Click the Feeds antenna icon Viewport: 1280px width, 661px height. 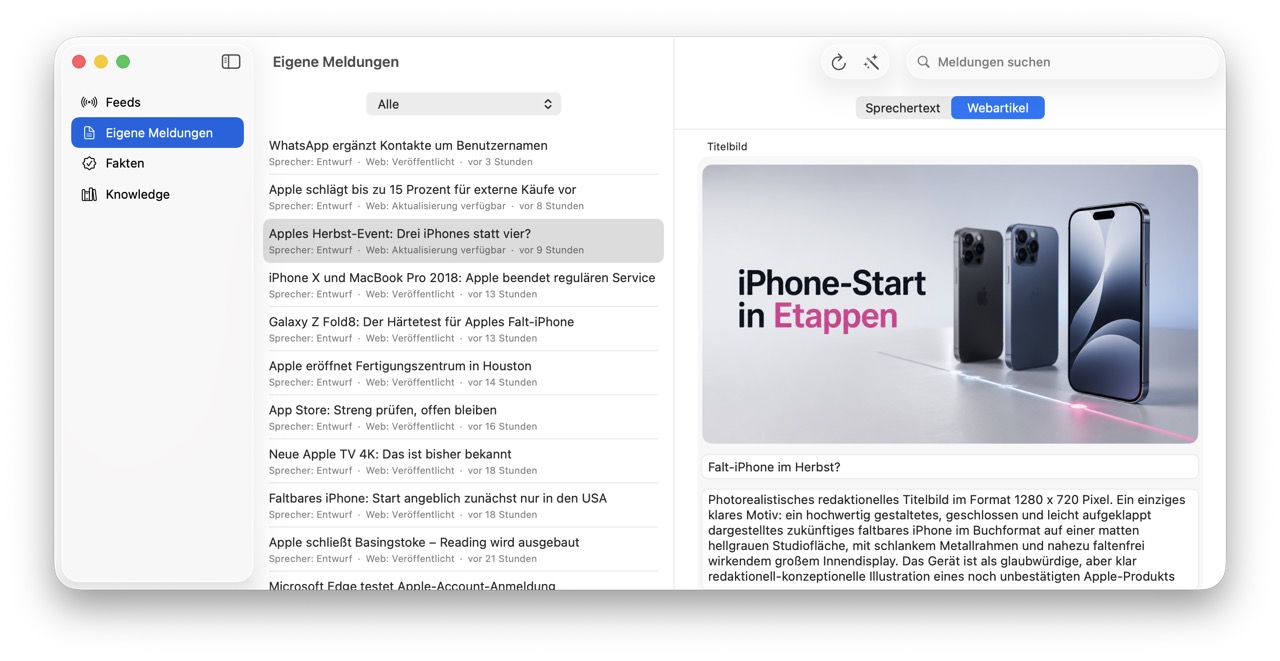[x=89, y=102]
